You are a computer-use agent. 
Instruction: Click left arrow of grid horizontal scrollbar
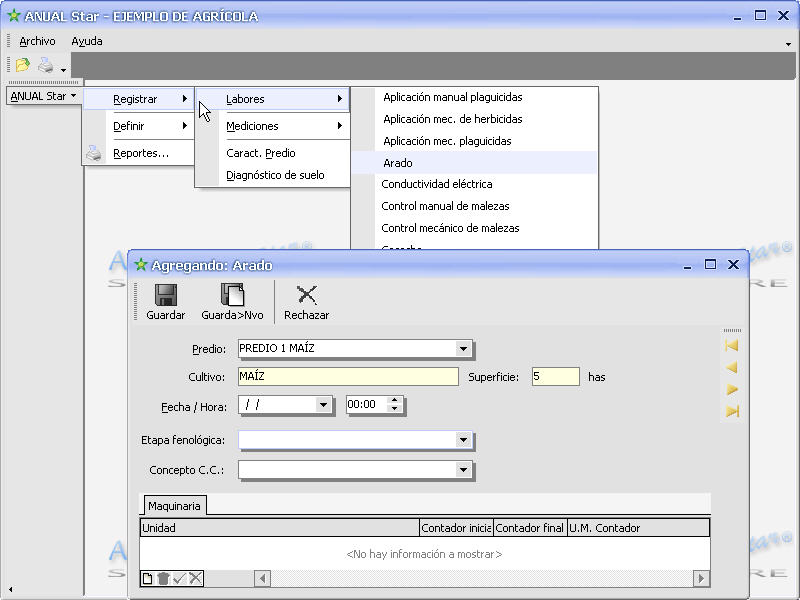pos(262,579)
